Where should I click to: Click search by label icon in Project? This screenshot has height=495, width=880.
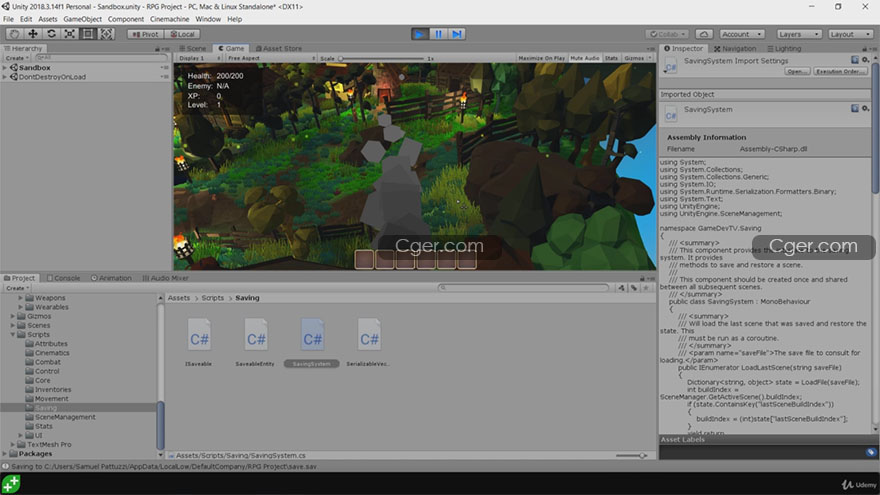click(634, 288)
